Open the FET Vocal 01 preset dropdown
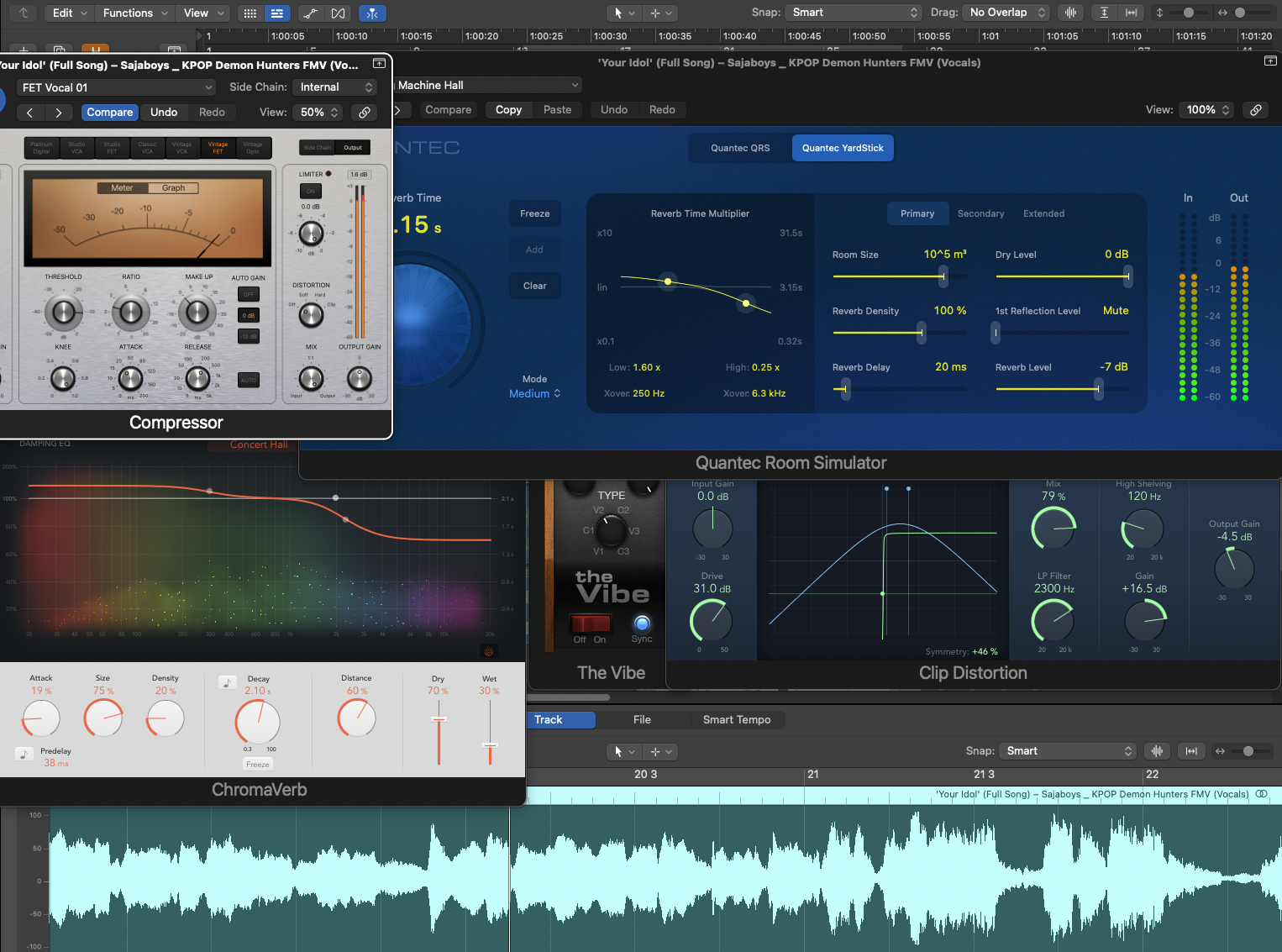 117,87
